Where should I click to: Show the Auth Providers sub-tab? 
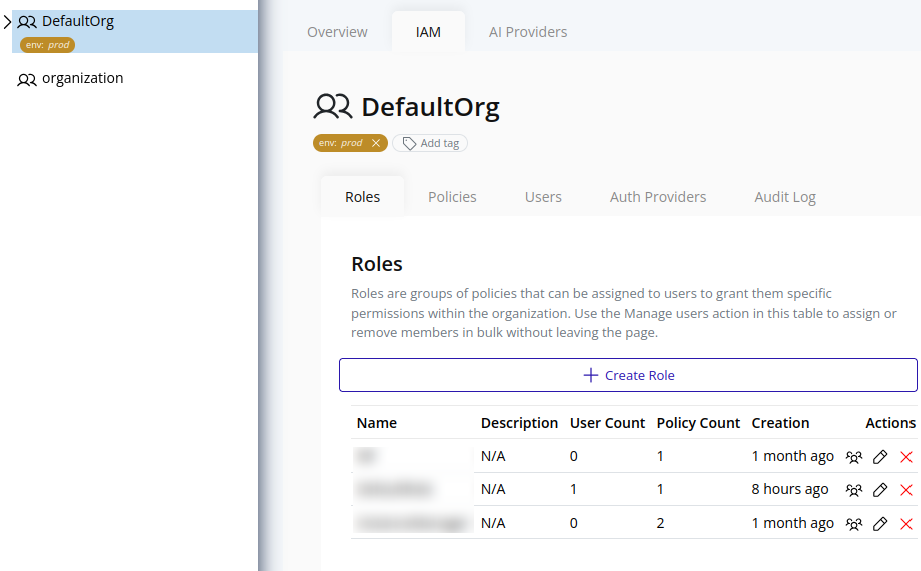click(658, 197)
